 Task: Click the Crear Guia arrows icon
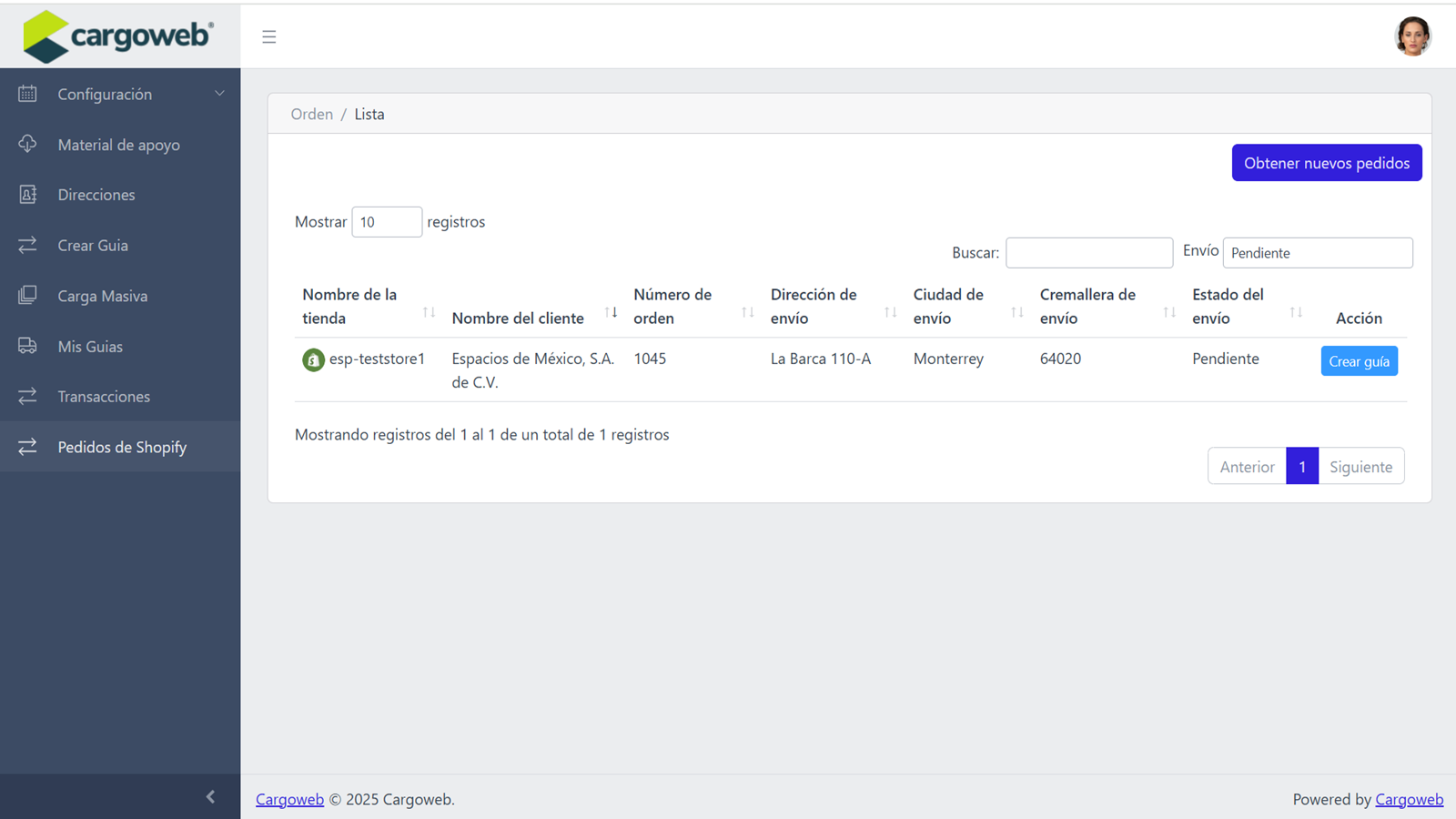pyautogui.click(x=27, y=245)
